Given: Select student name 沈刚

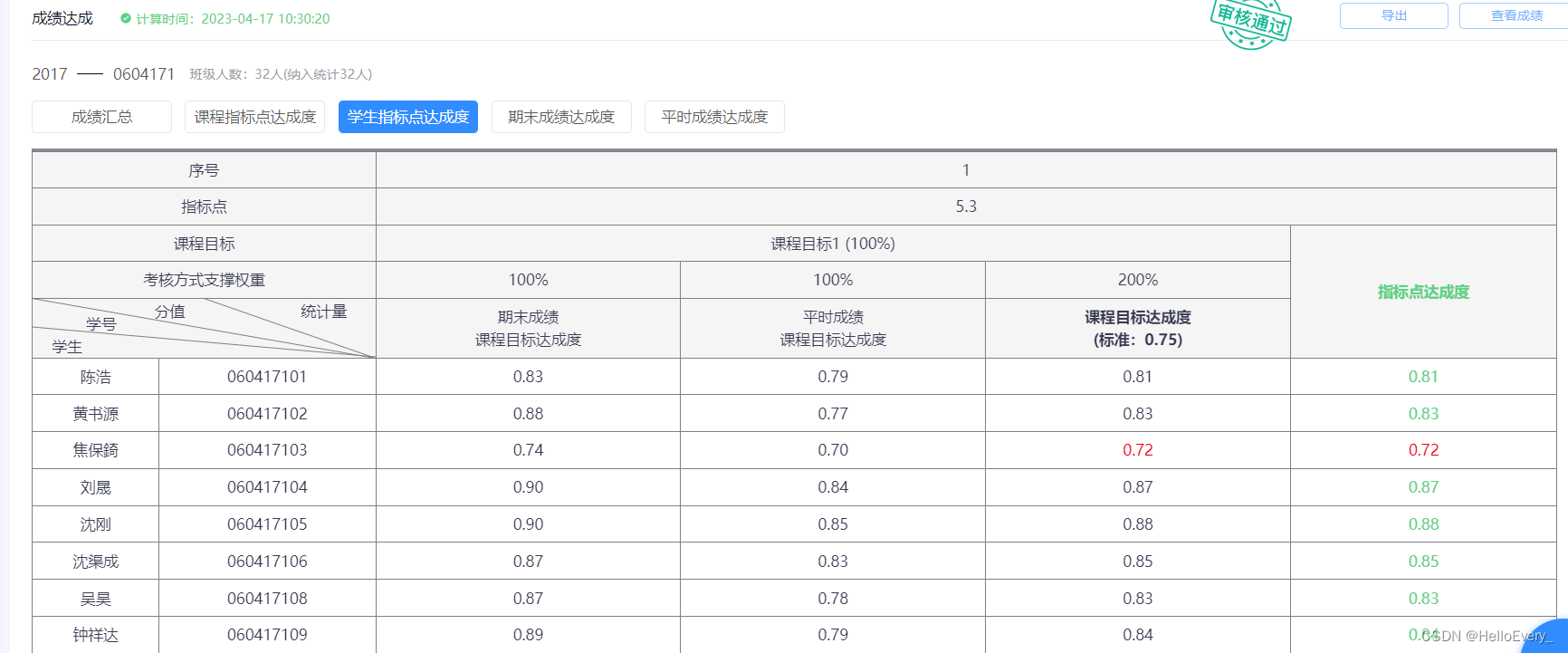Looking at the screenshot, I should (x=95, y=524).
